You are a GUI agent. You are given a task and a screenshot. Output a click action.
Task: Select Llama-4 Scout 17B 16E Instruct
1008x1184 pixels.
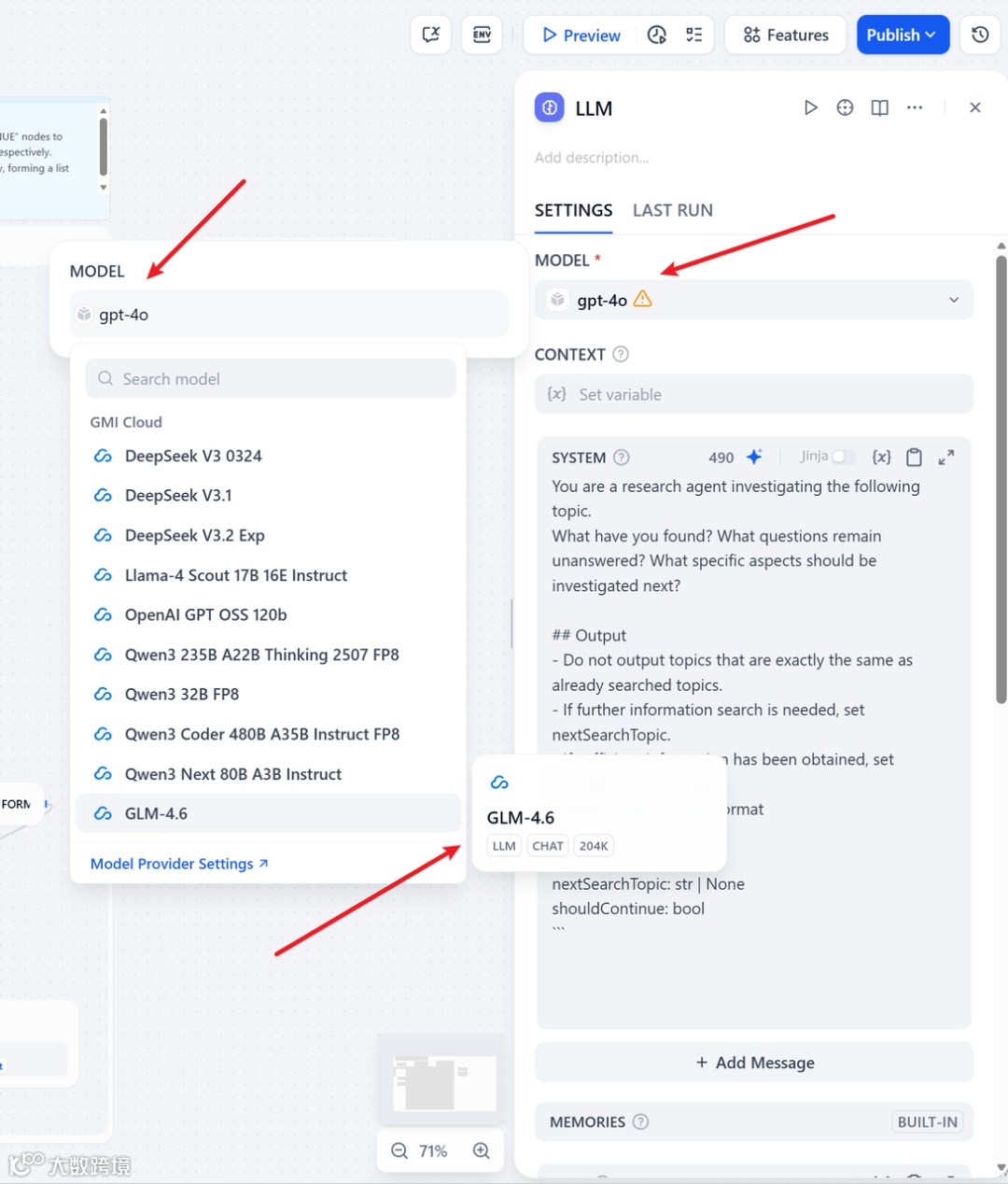tap(269, 575)
